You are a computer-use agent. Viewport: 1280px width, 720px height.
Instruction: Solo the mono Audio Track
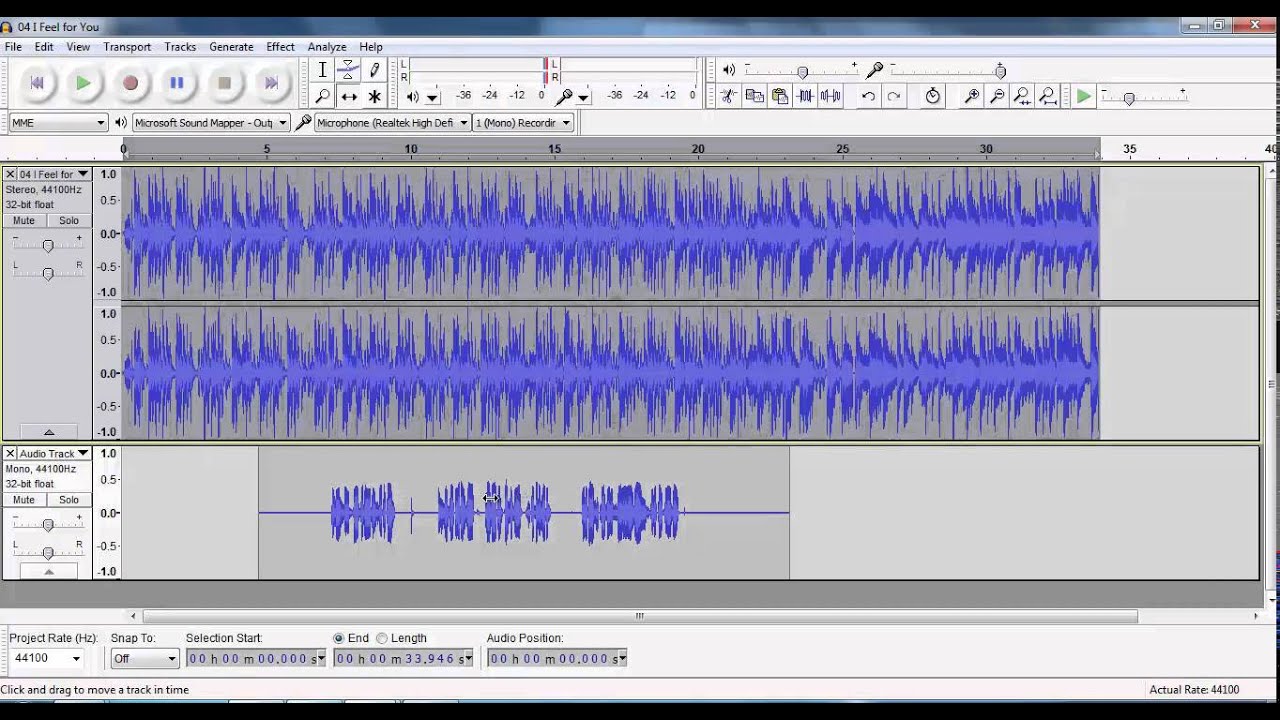click(69, 499)
